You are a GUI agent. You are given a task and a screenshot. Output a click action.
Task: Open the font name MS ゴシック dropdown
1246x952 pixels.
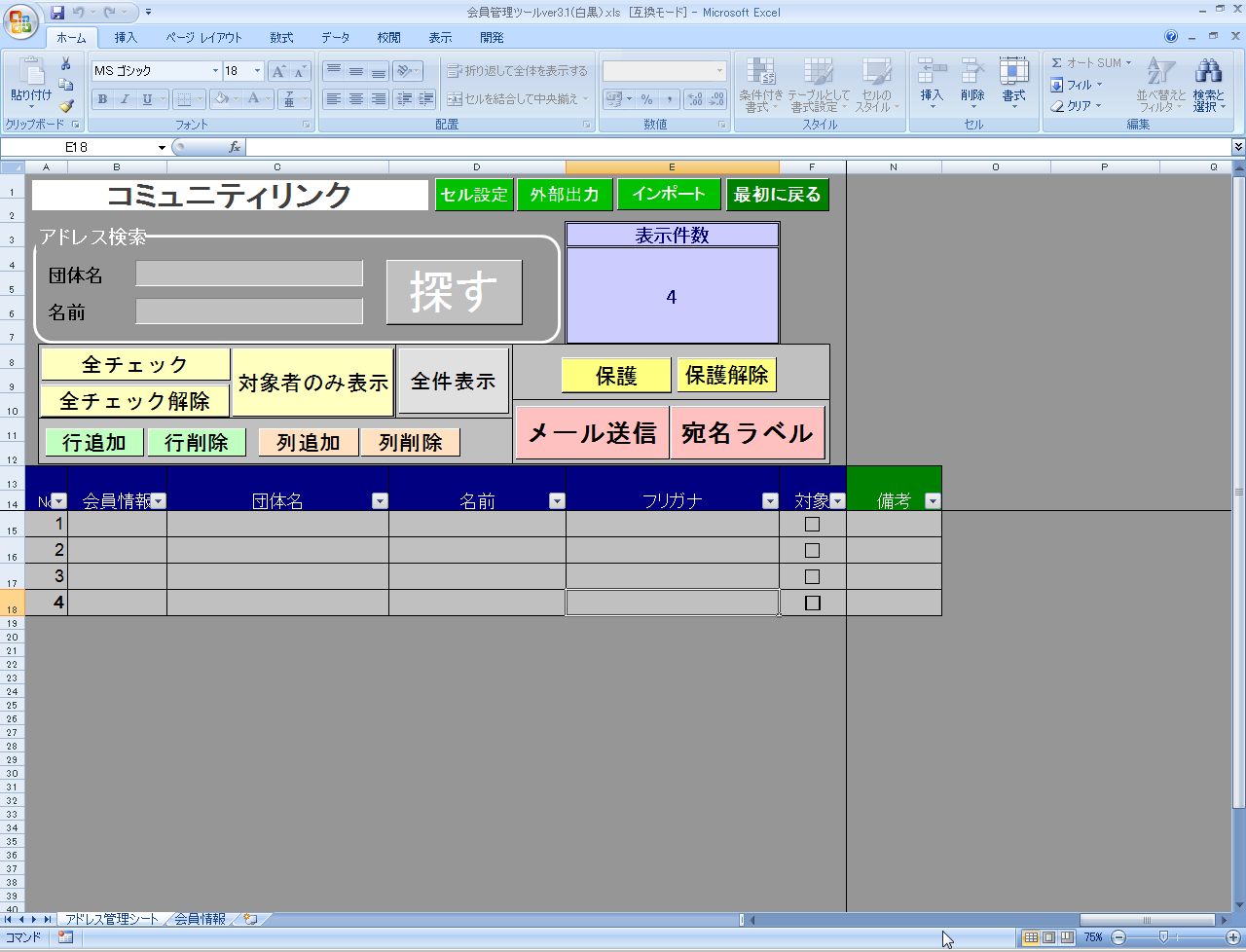[215, 71]
